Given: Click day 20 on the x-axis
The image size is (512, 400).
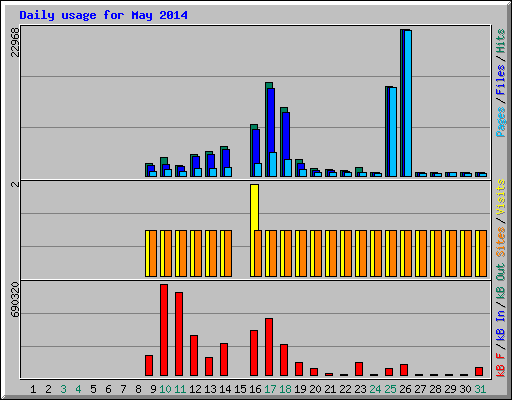Looking at the screenshot, I should tap(315, 389).
